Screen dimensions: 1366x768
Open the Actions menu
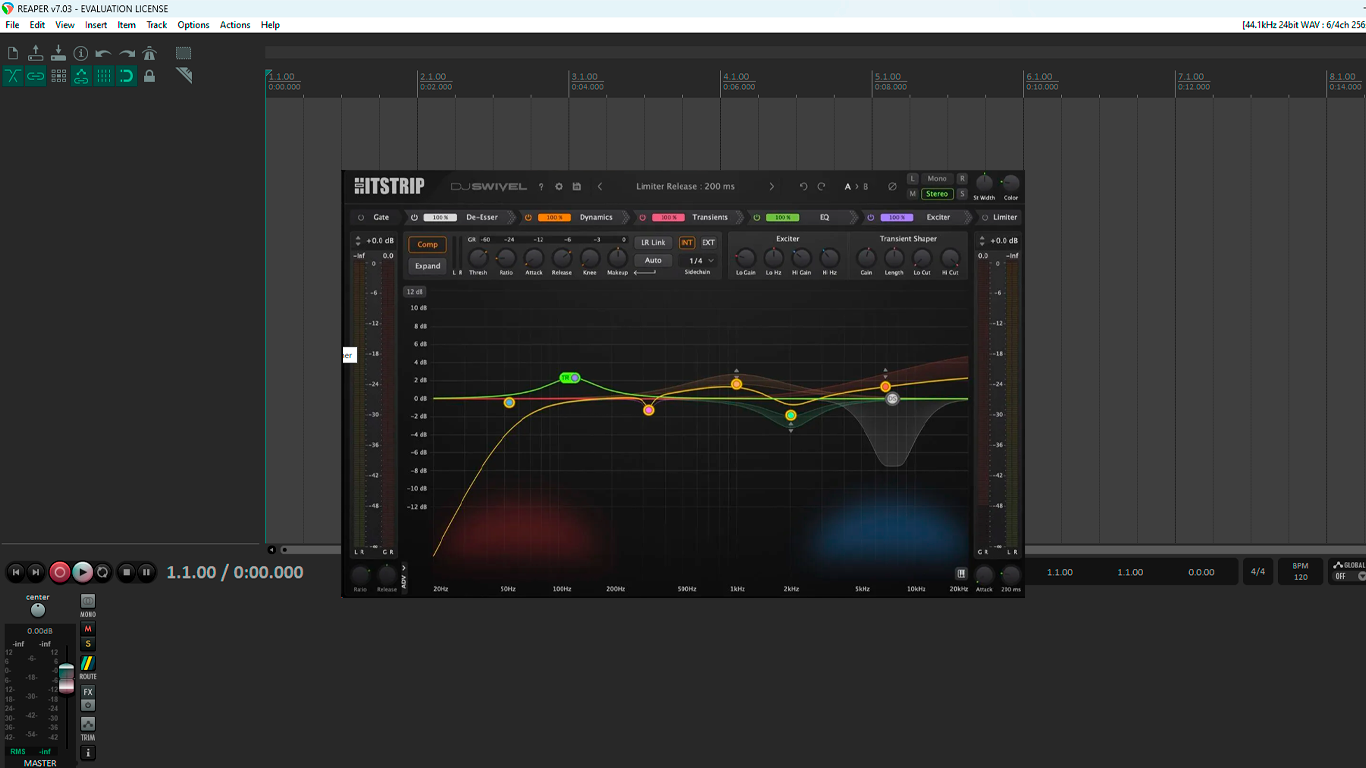(x=235, y=25)
